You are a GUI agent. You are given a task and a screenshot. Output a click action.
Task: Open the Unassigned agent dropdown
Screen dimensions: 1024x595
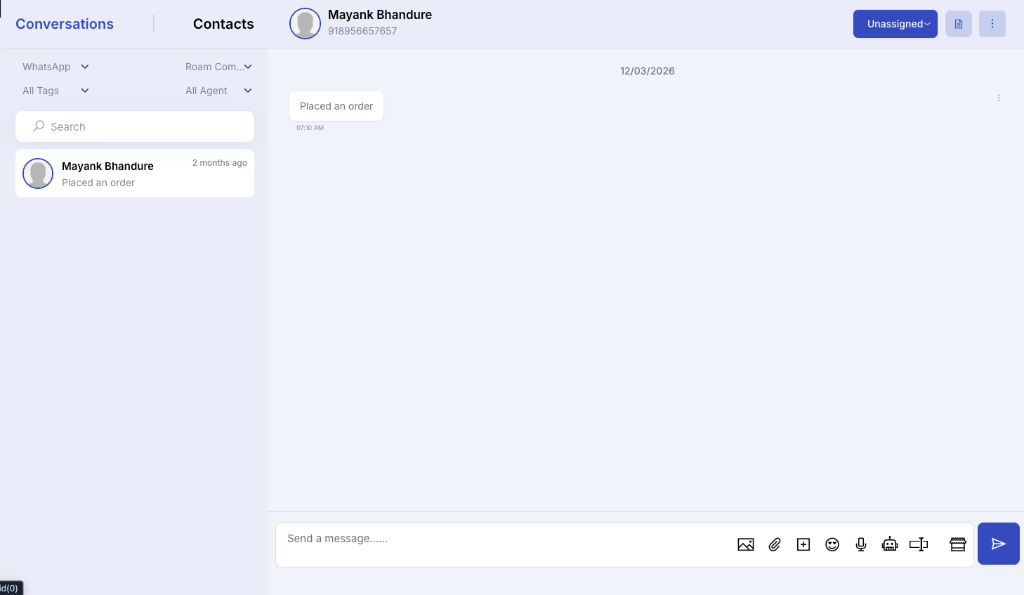pos(895,24)
